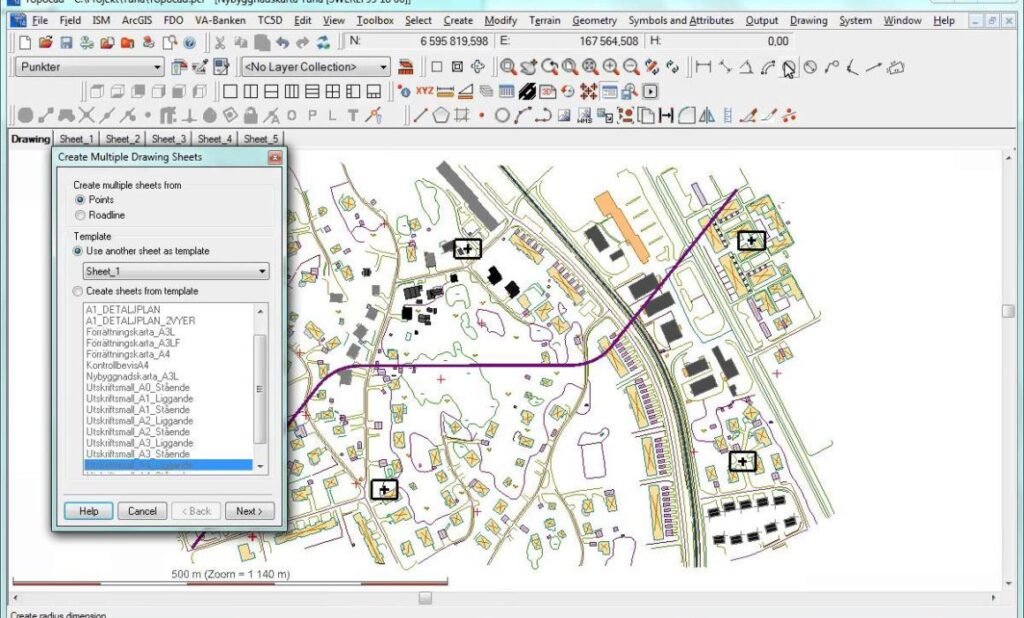Click the horizontal scrollbar thumb below map
Image resolution: width=1024 pixels, height=618 pixels.
(425, 598)
